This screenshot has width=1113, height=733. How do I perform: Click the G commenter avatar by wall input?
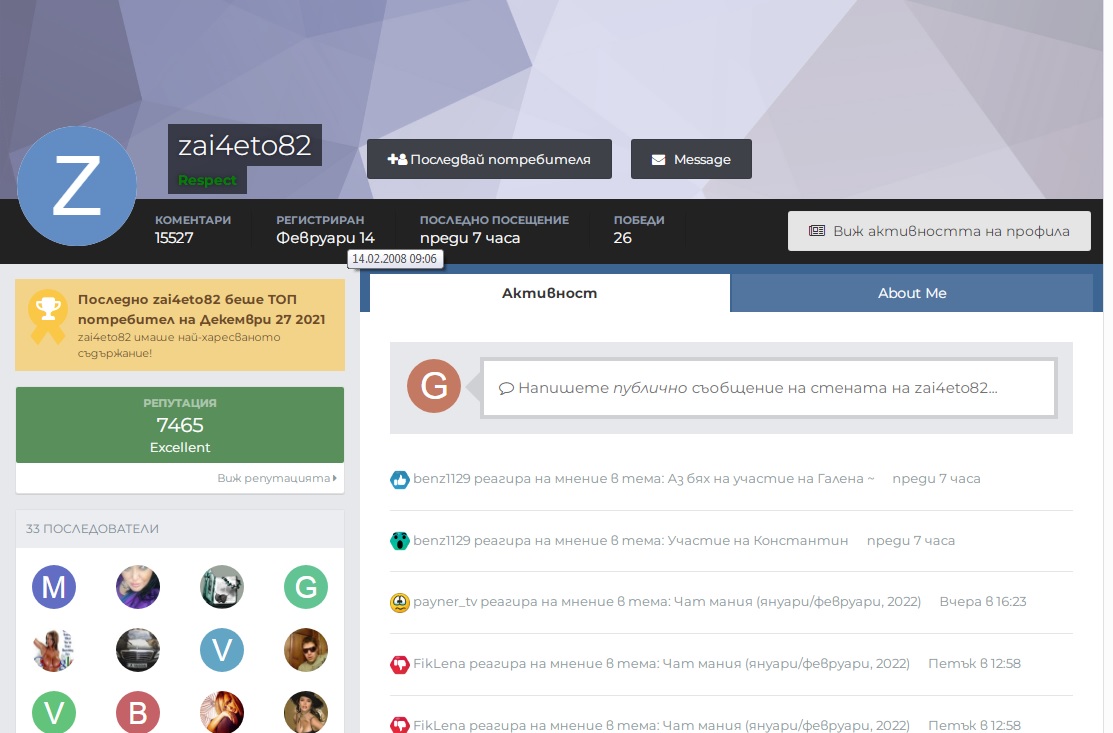coord(434,387)
